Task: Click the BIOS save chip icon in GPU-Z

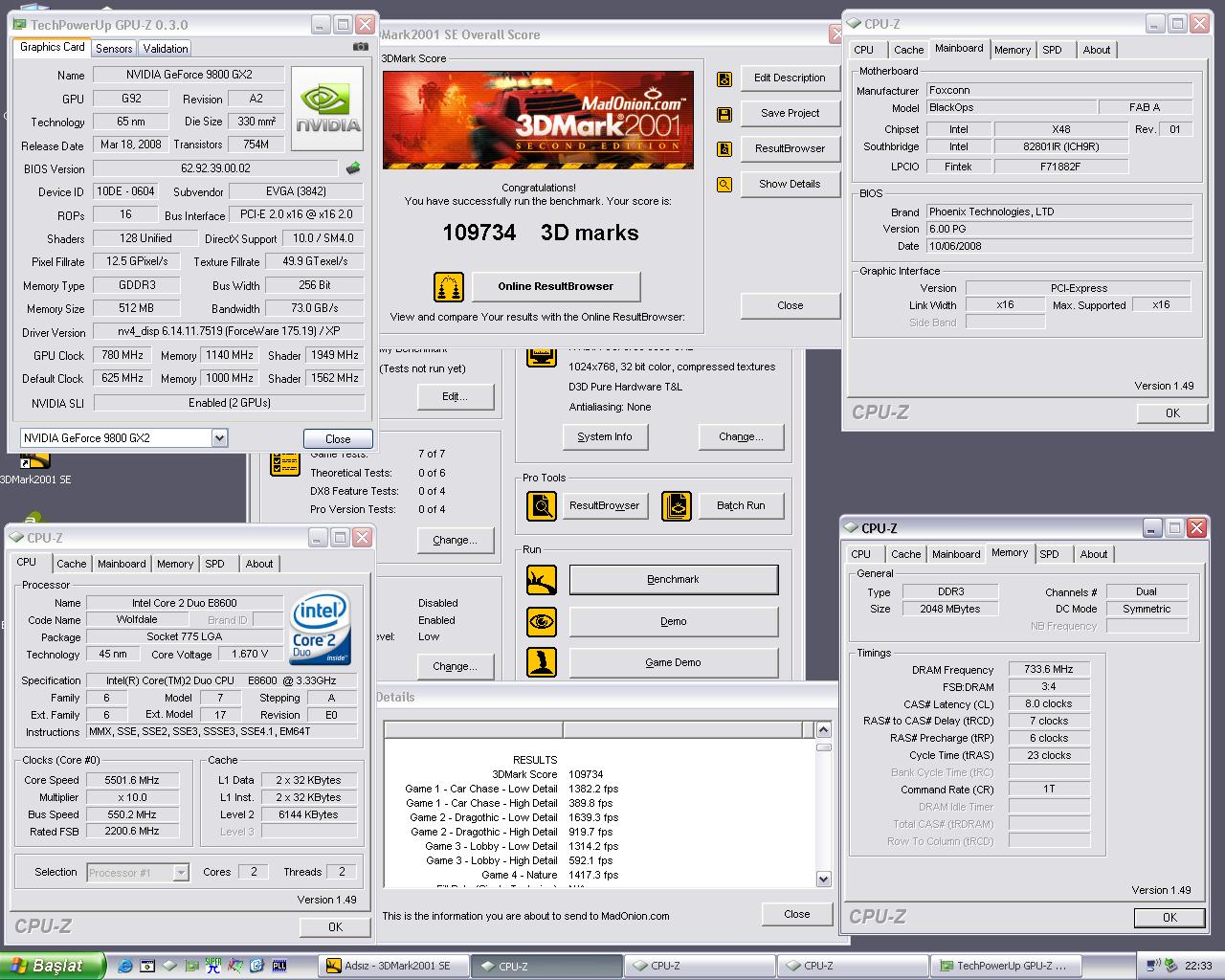Action: tap(353, 168)
